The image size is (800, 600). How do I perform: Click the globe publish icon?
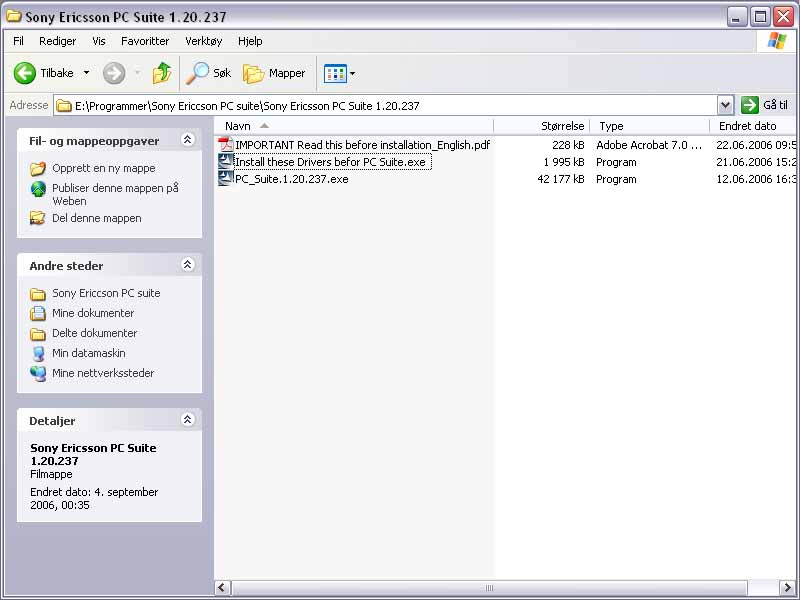pos(38,189)
